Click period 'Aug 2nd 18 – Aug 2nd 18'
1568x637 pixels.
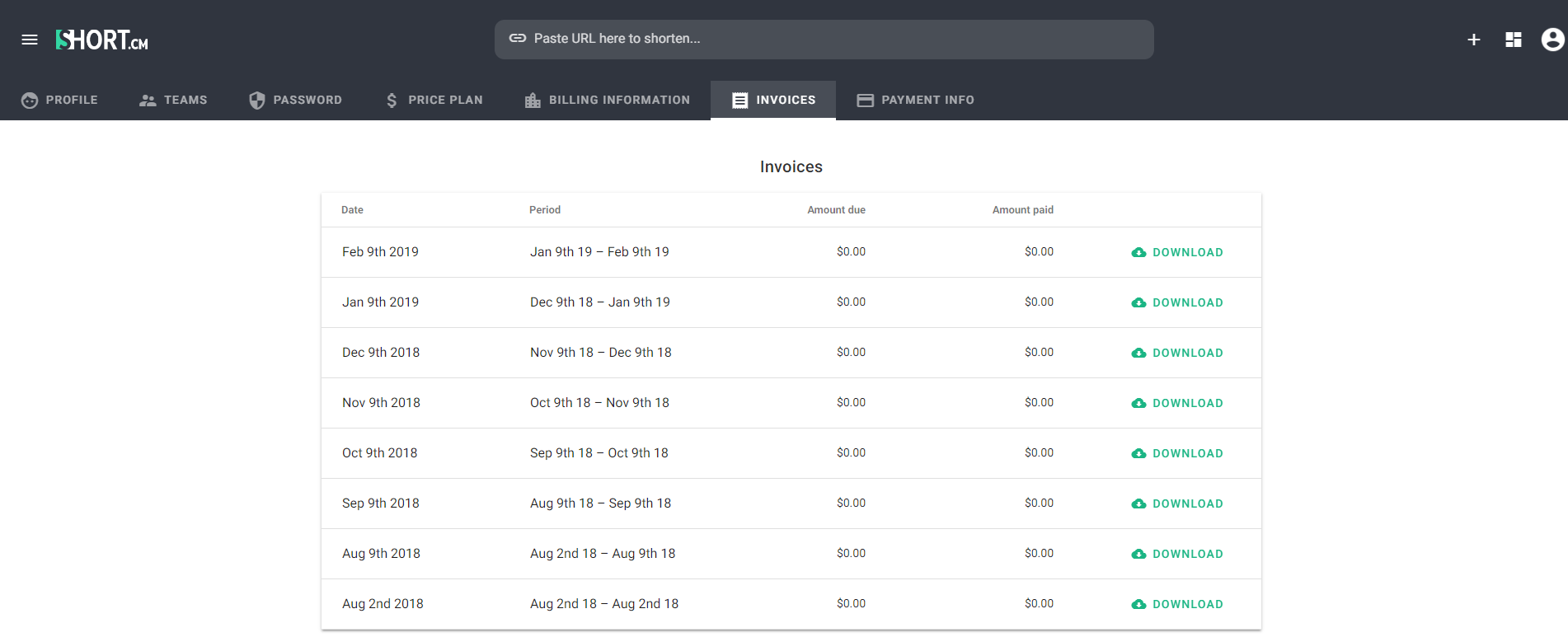(604, 604)
